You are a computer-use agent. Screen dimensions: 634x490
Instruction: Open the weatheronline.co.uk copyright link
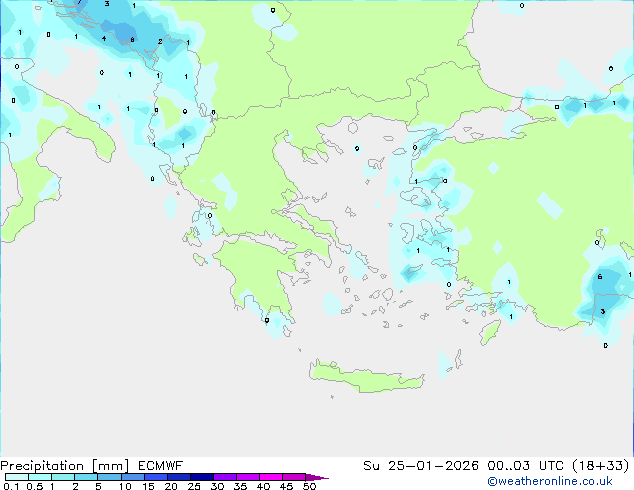point(550,481)
